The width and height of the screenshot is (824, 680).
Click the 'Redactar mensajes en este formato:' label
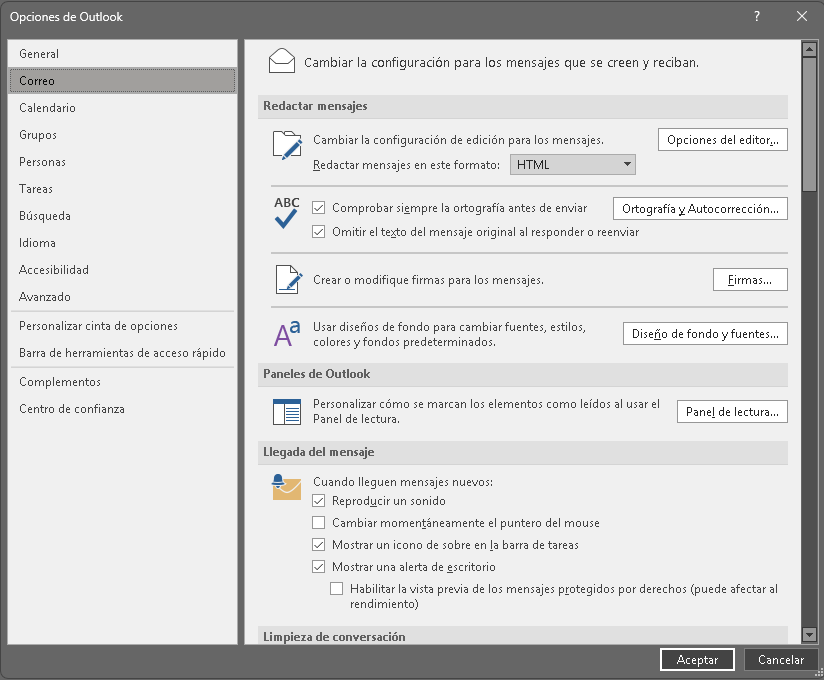click(406, 164)
